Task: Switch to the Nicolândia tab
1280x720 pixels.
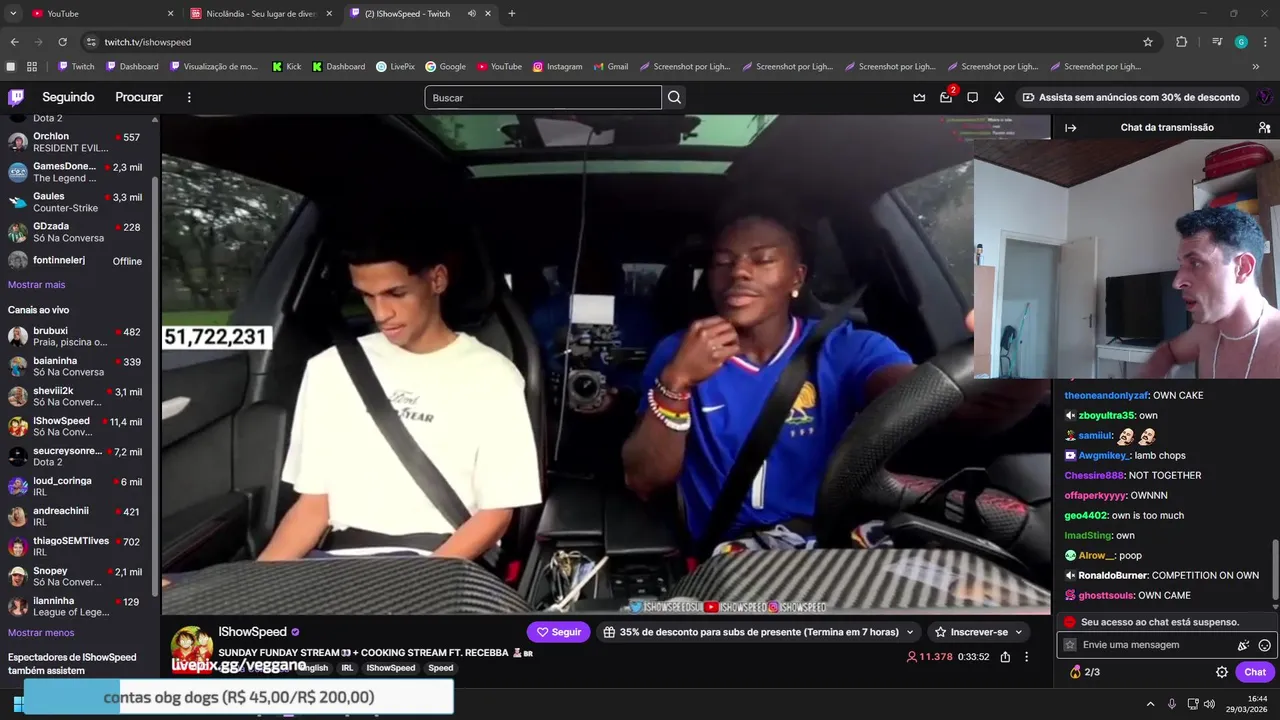Action: [261, 14]
